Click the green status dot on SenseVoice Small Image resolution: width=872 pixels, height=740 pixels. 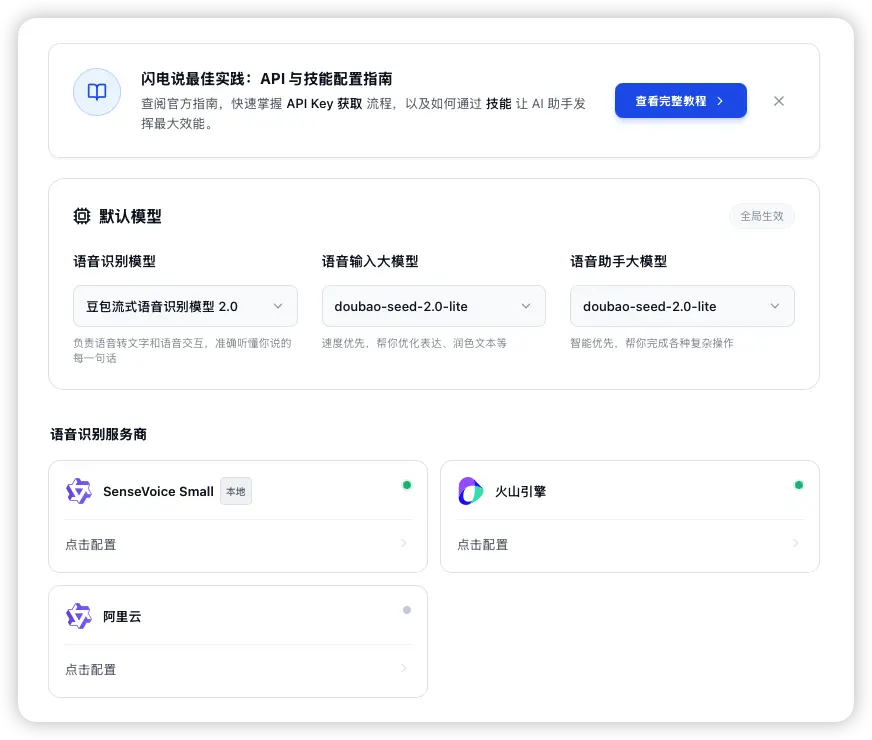pos(407,485)
